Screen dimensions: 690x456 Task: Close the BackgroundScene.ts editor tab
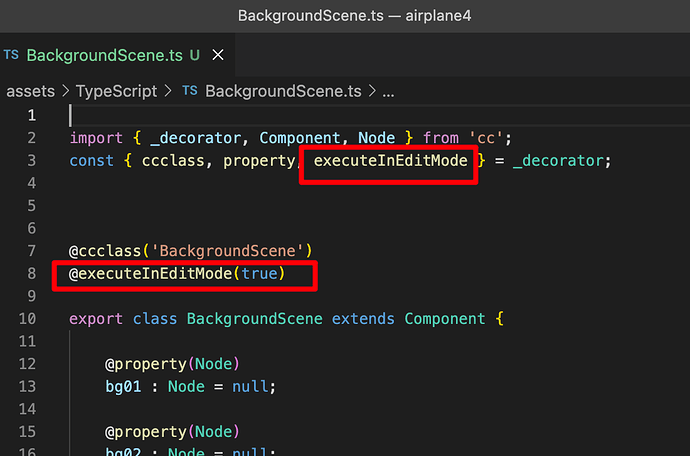pyautogui.click(x=219, y=55)
